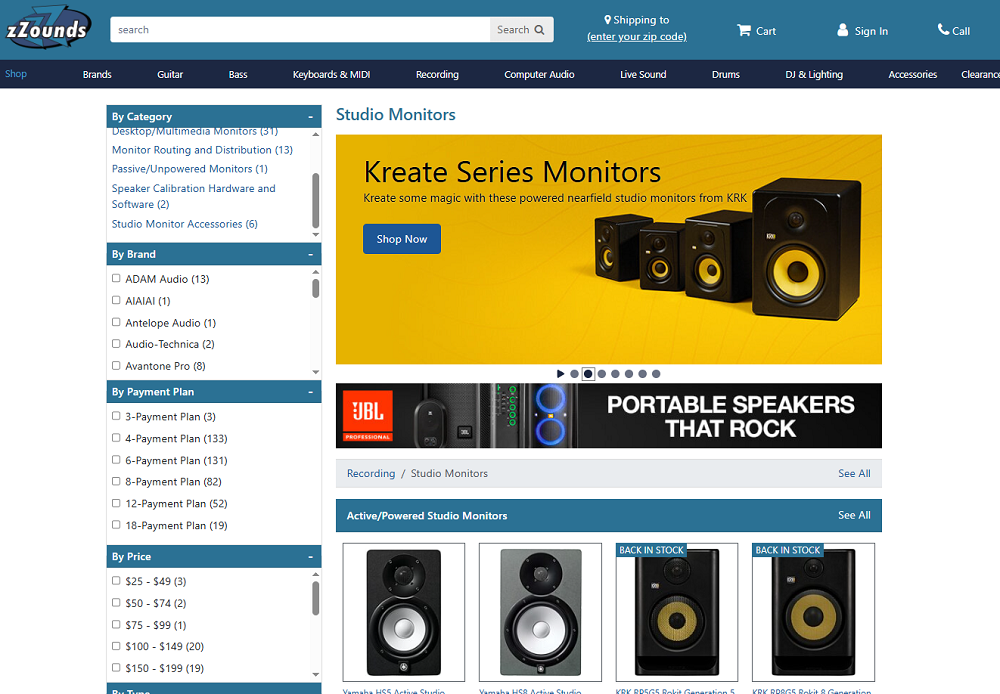This screenshot has height=694, width=1000.
Task: Select the first carousel slide dot
Action: [575, 374]
